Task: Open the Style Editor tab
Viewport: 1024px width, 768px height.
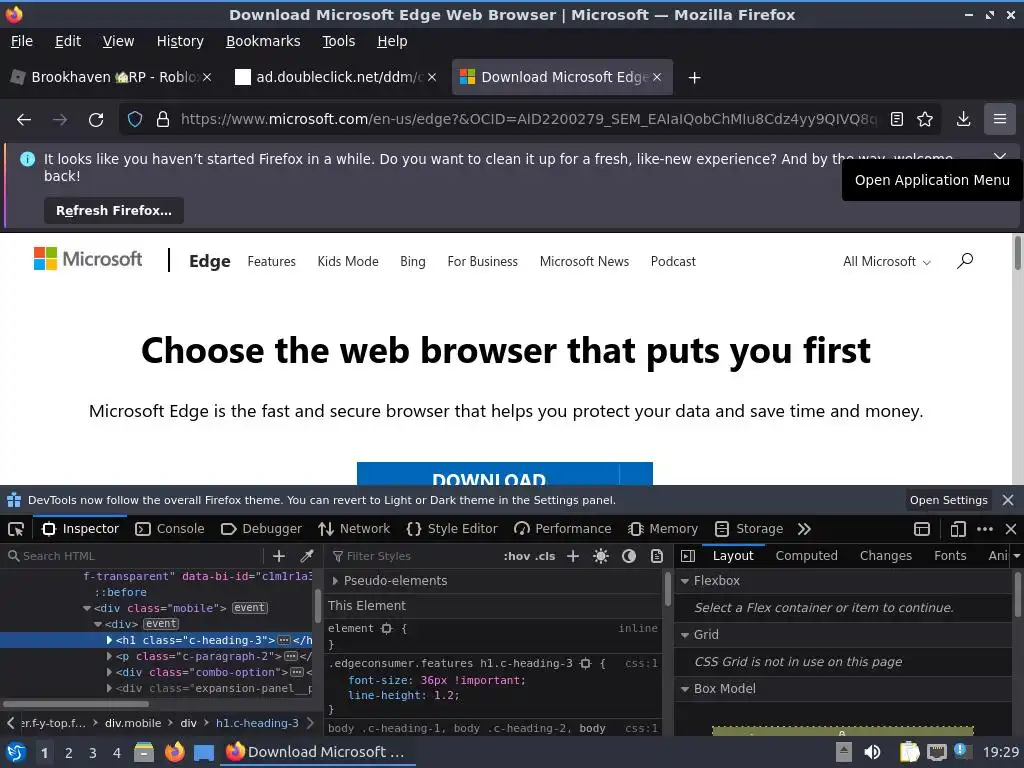Action: (452, 529)
